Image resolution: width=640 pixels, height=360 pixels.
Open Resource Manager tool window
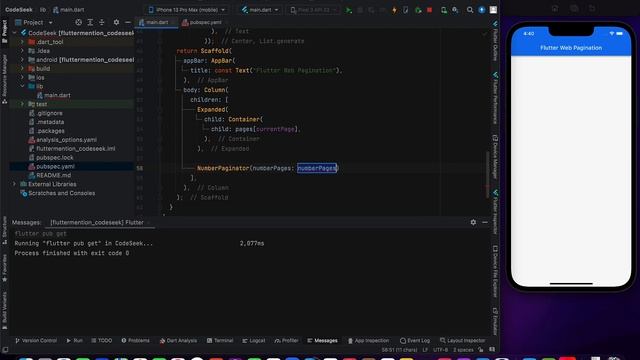4,78
